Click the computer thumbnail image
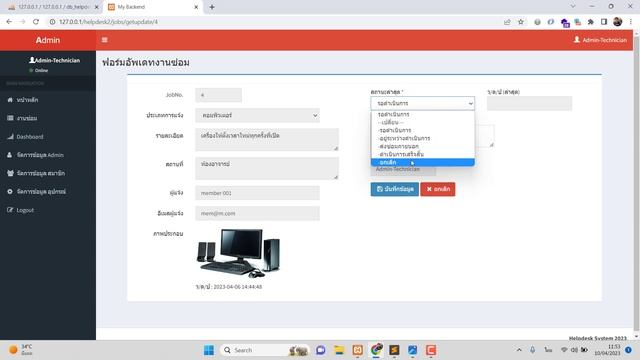Screen dimensions: 640x360 click(x=239, y=253)
